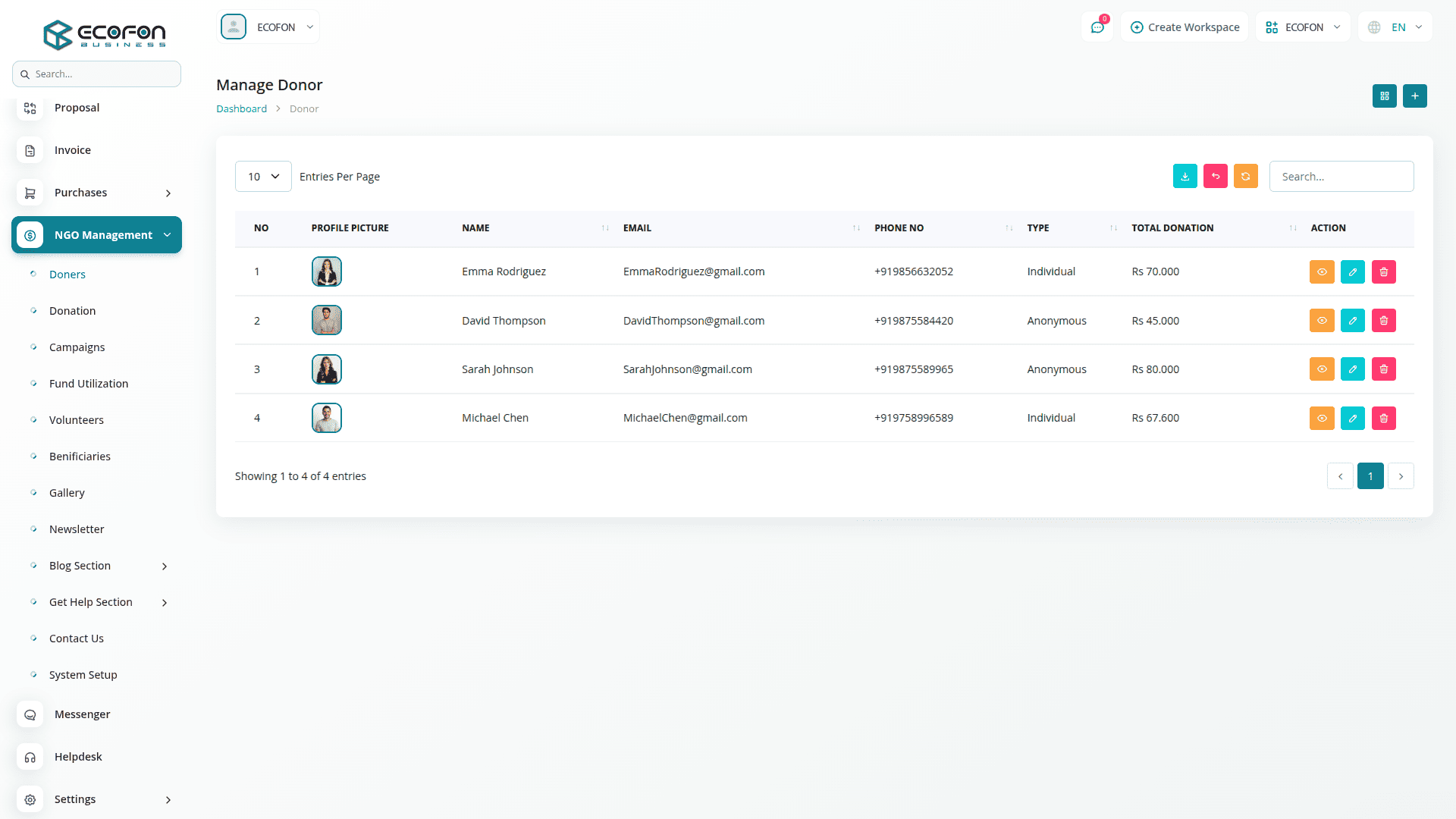Click the Create Workspace button
1456x819 pixels.
(x=1185, y=27)
